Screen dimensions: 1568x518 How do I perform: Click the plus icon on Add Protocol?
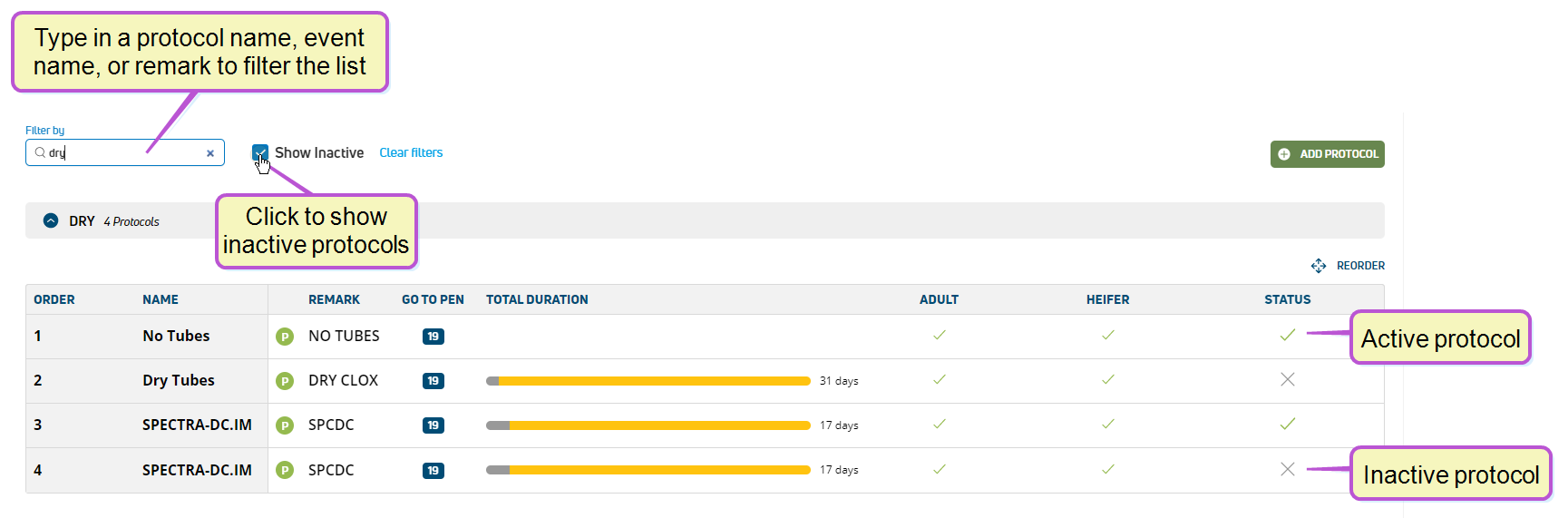1284,154
